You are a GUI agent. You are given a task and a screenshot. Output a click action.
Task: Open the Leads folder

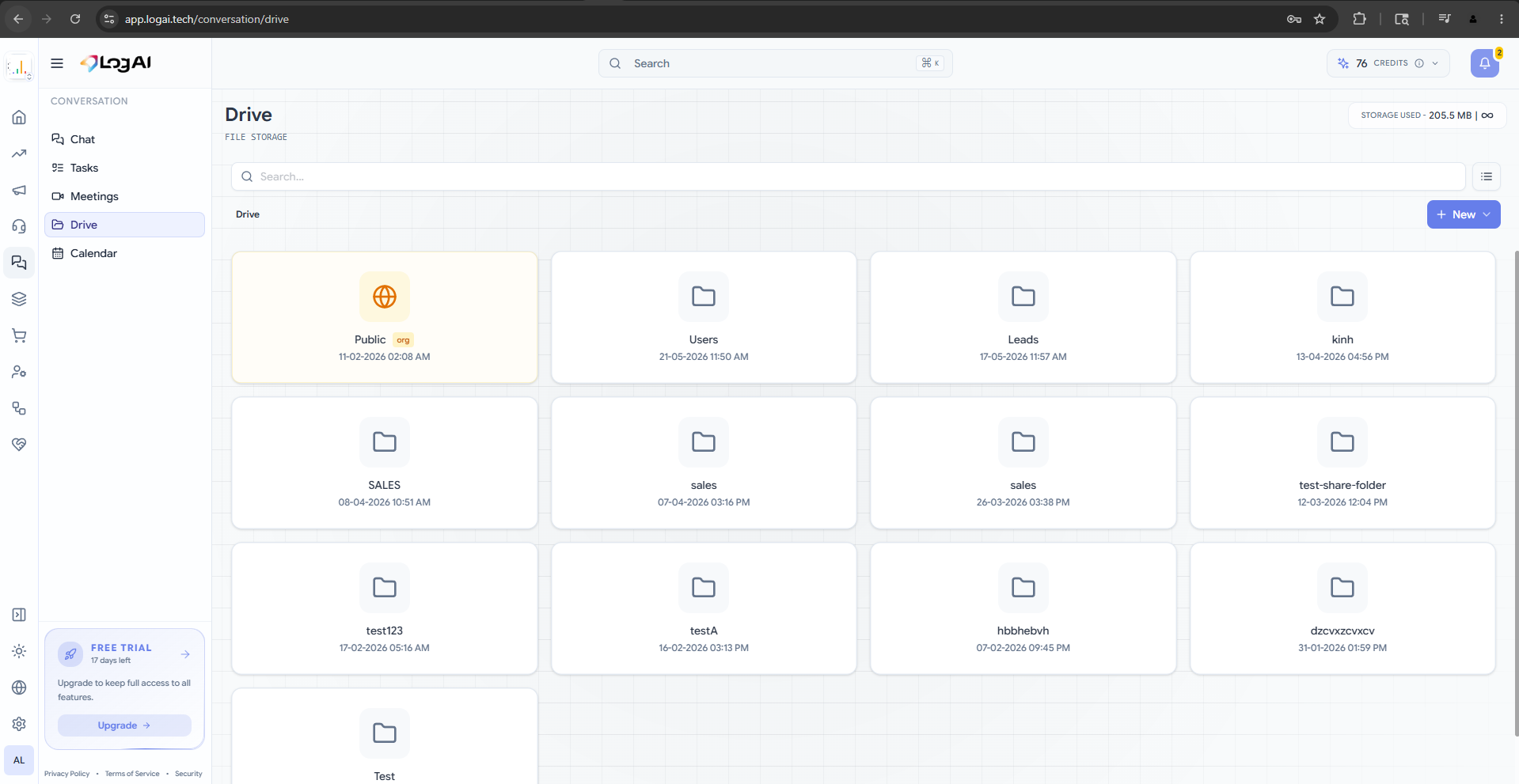coord(1023,317)
